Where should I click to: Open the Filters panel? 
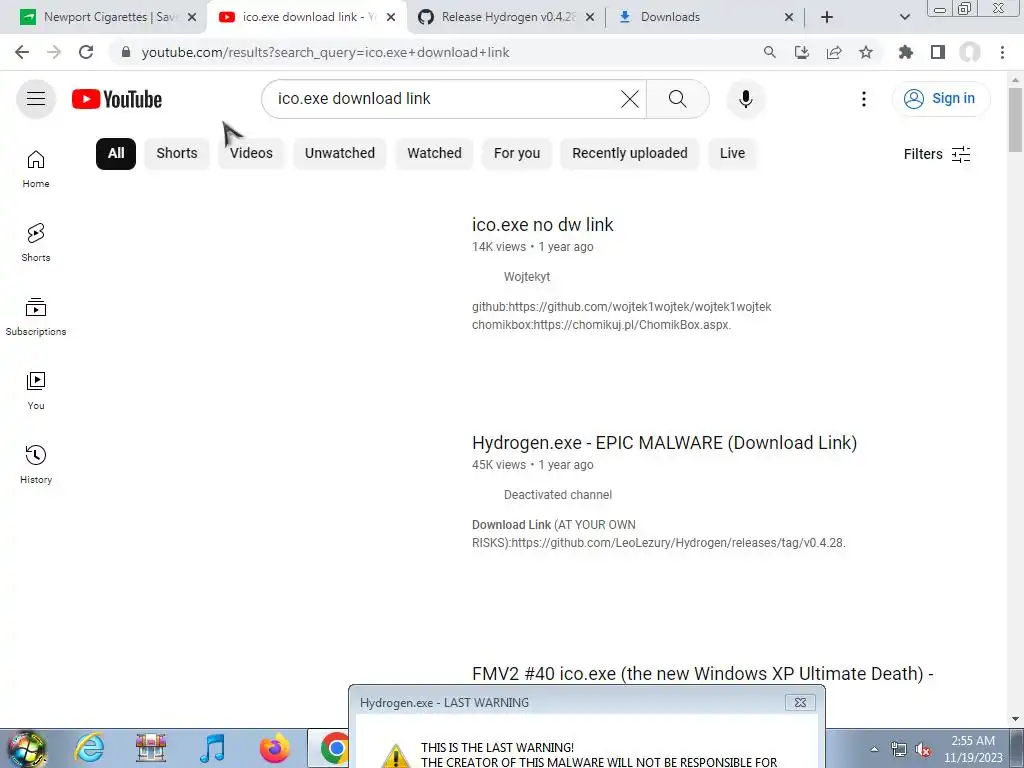(936, 154)
